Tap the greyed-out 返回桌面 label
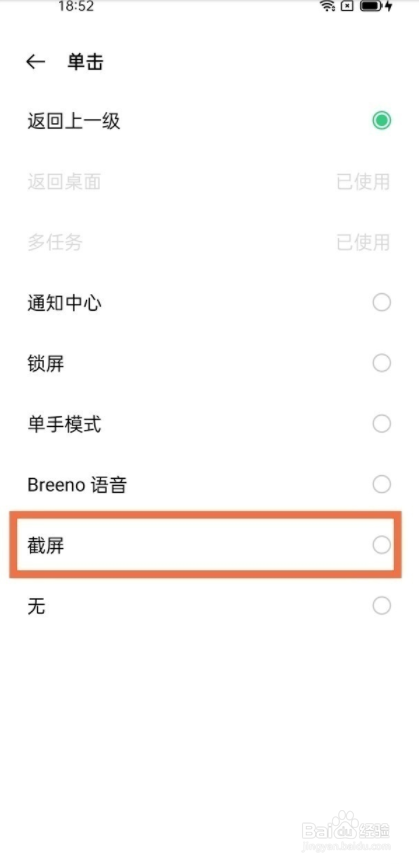The width and height of the screenshot is (419, 864). pyautogui.click(x=64, y=181)
